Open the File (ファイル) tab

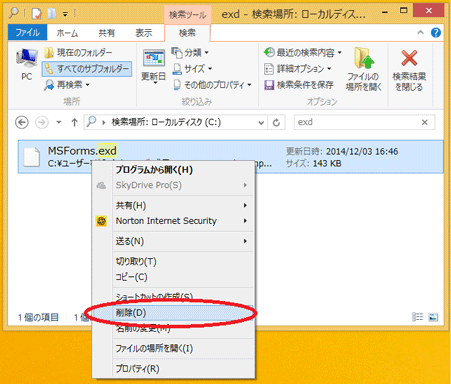(27, 33)
